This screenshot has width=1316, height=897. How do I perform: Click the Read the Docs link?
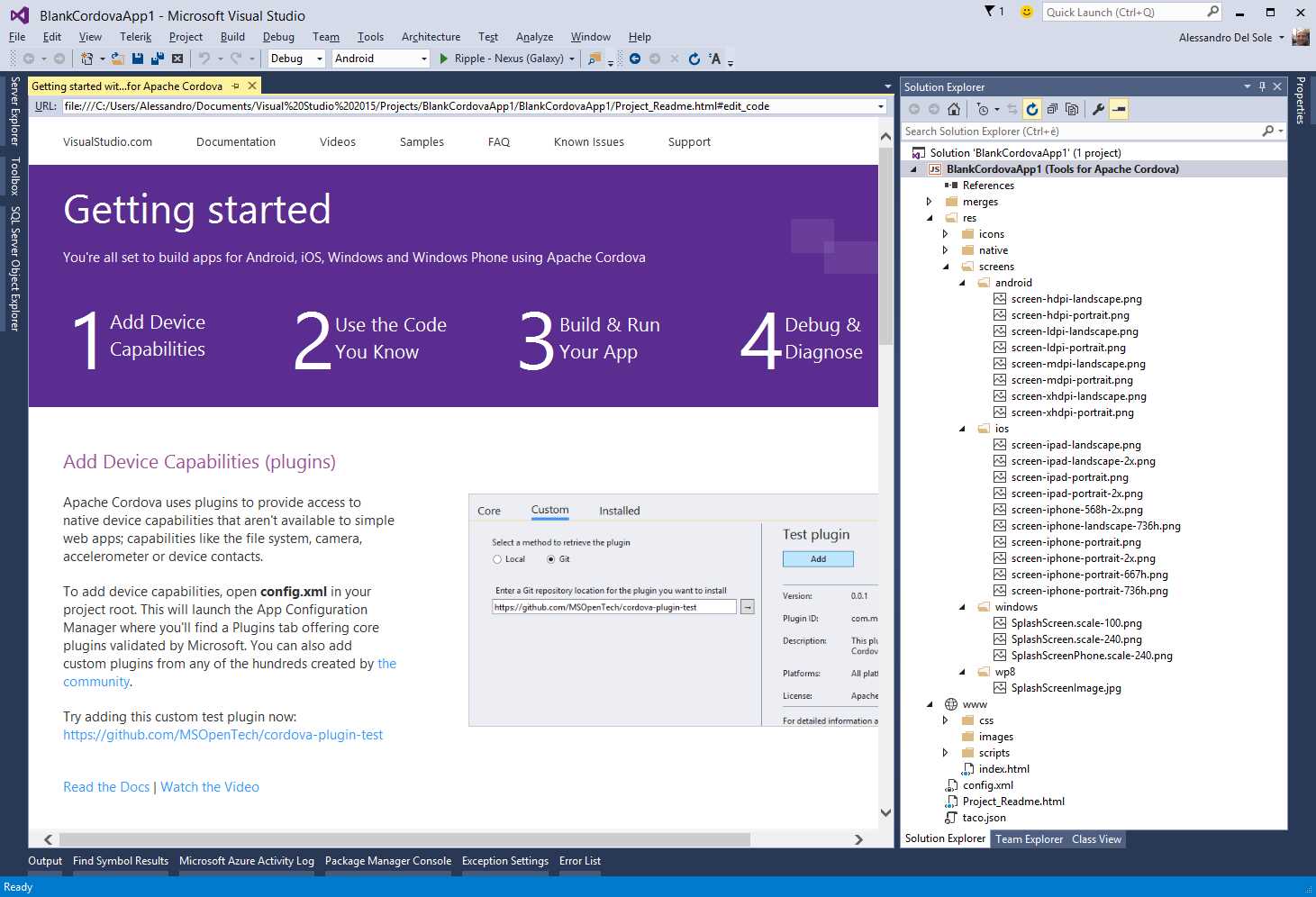(x=105, y=786)
